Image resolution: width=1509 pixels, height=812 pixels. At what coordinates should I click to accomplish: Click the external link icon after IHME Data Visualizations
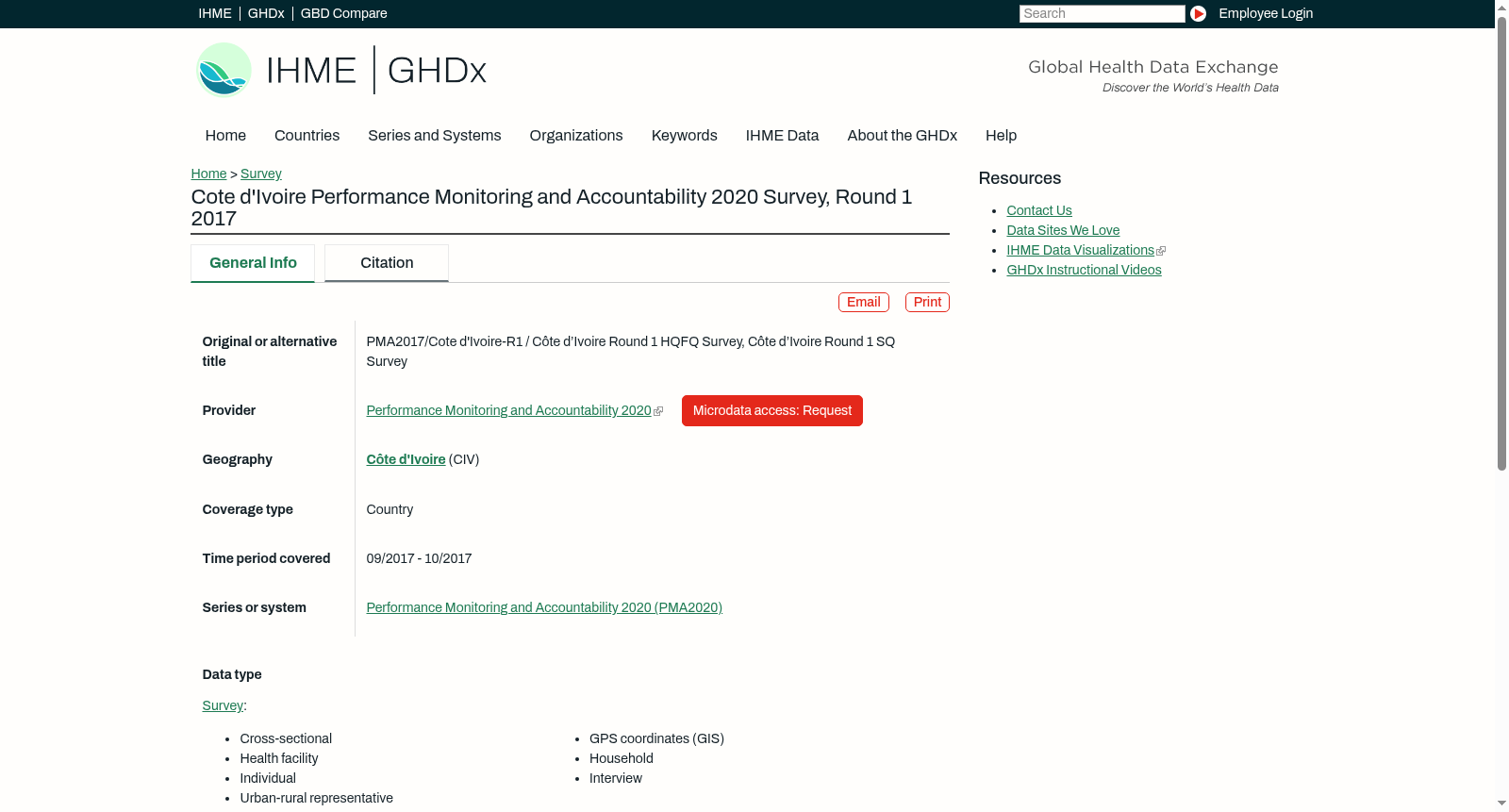click(x=1161, y=251)
